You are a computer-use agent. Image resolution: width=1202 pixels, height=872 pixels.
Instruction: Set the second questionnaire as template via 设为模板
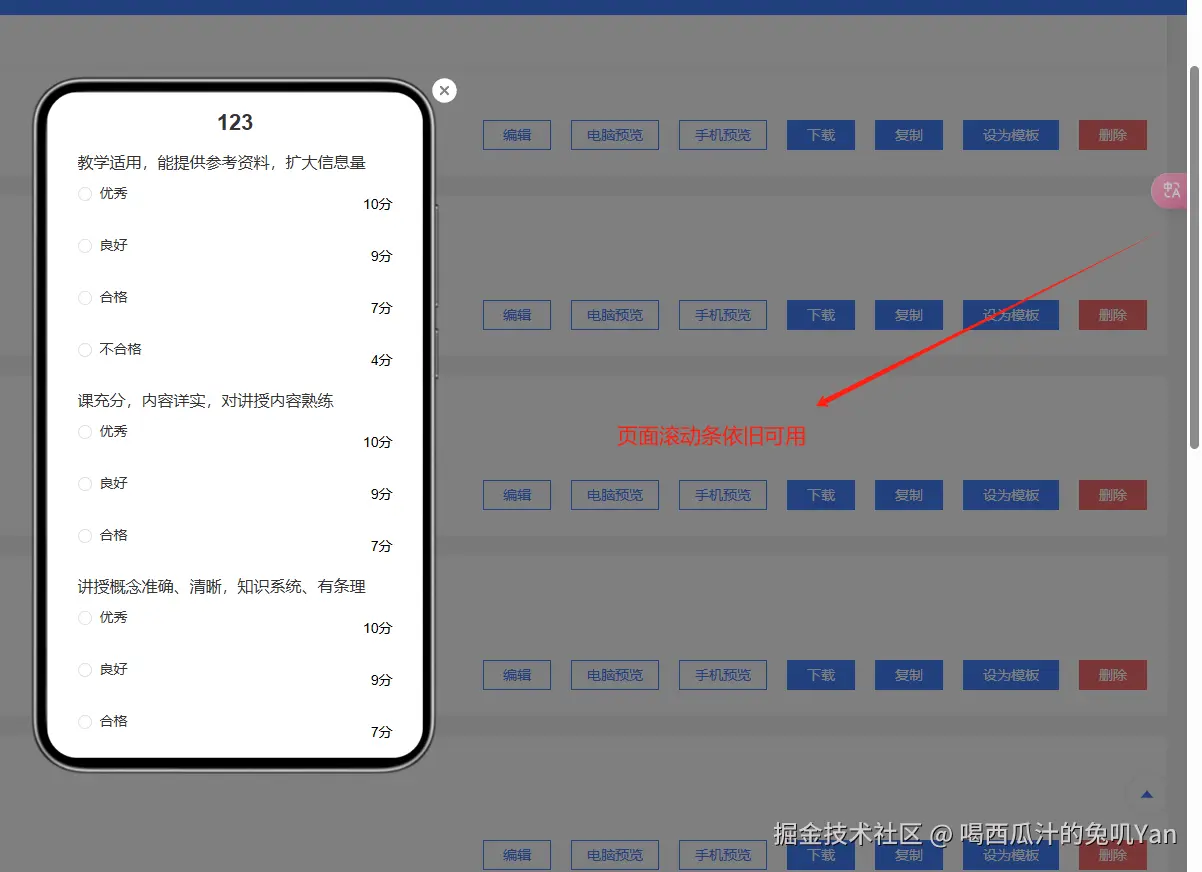[x=1010, y=315]
